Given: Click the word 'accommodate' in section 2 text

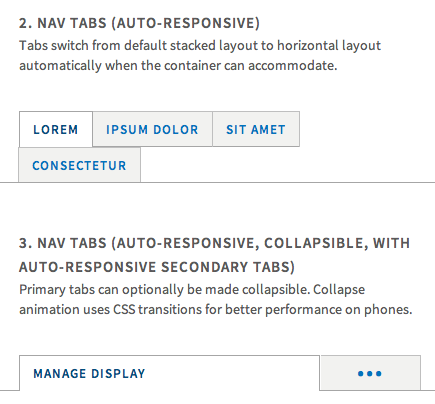Looking at the screenshot, I should (291, 66).
